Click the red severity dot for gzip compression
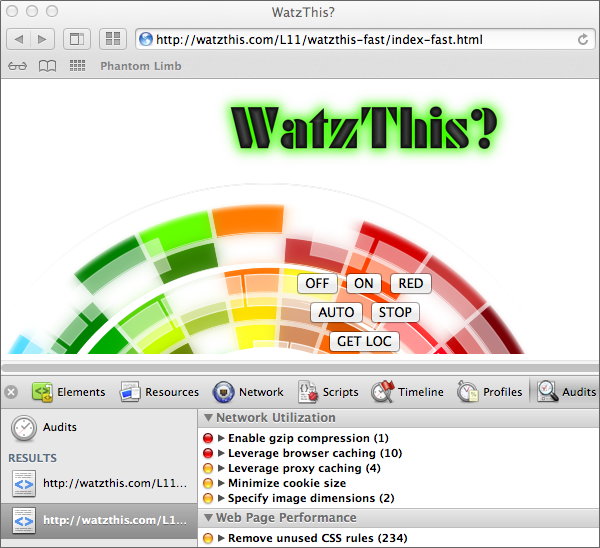 pos(208,438)
